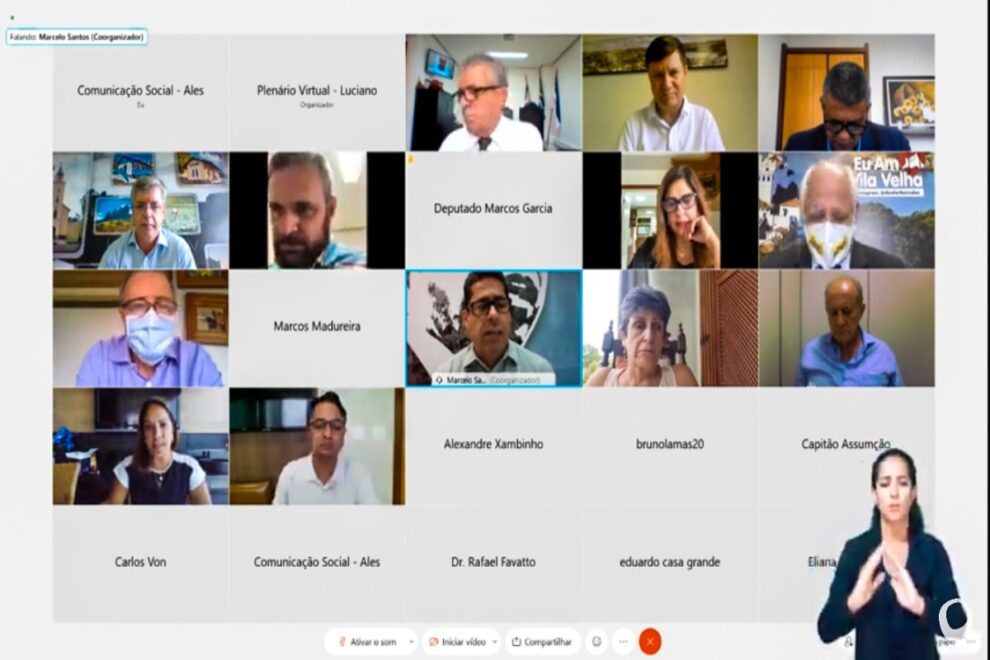Click the crossed-out camera icon
990x660 pixels.
click(434, 642)
